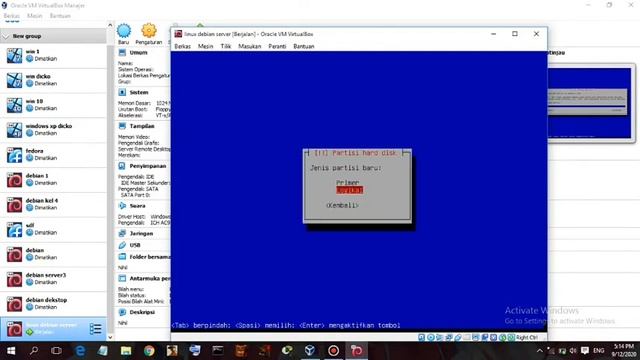Click the machine list scrollbar up arrow
Viewport: 640px width, 360px height.
pos(110,25)
